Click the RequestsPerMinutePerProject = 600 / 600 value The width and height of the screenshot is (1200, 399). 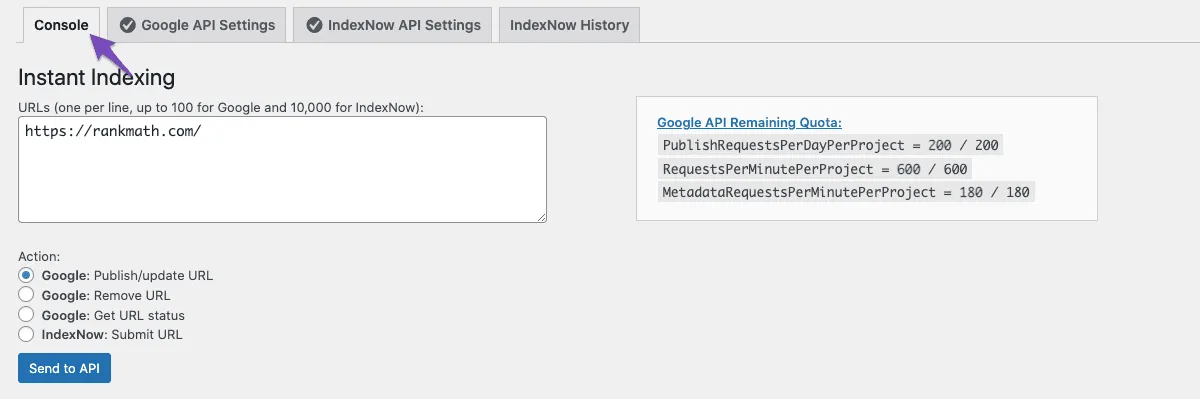click(x=815, y=169)
